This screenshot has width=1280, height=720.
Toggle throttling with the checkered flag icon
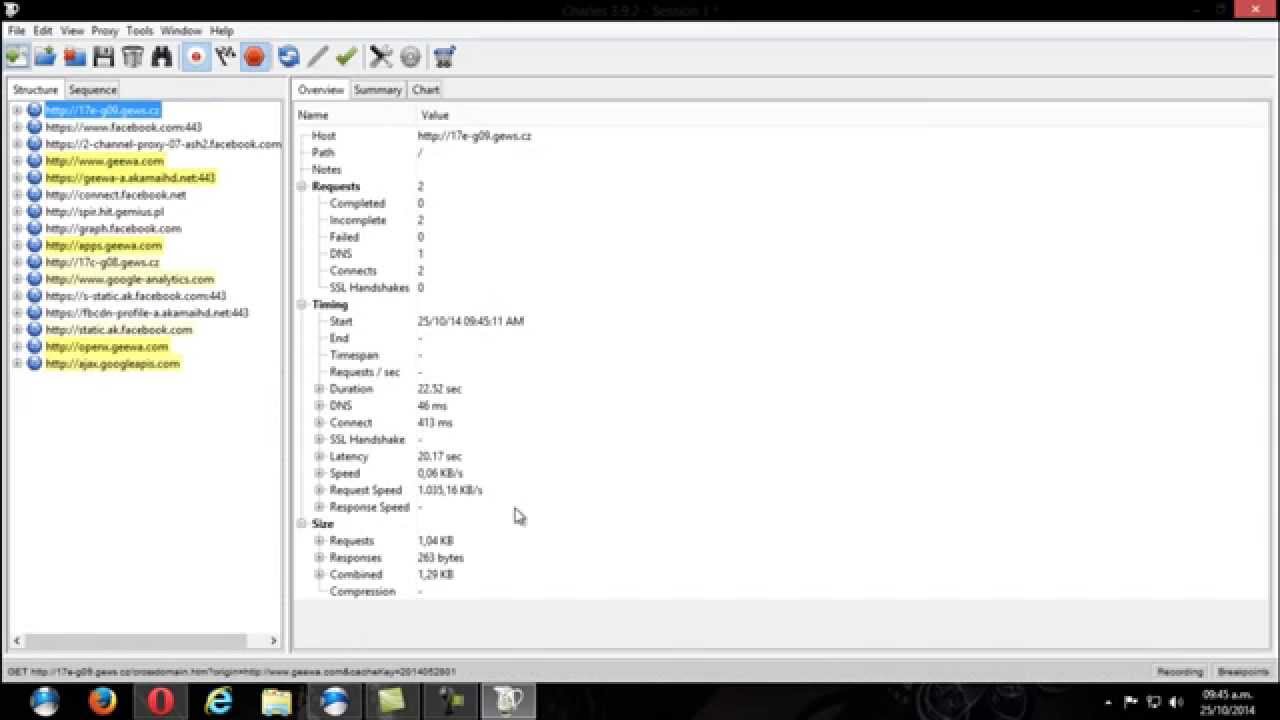click(x=225, y=57)
